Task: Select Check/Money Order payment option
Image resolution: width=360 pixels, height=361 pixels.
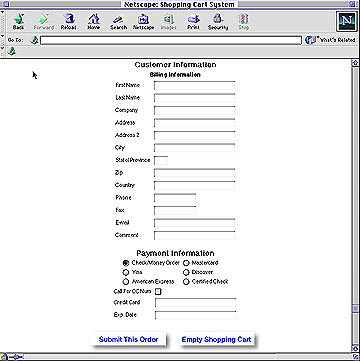Action: [126, 263]
